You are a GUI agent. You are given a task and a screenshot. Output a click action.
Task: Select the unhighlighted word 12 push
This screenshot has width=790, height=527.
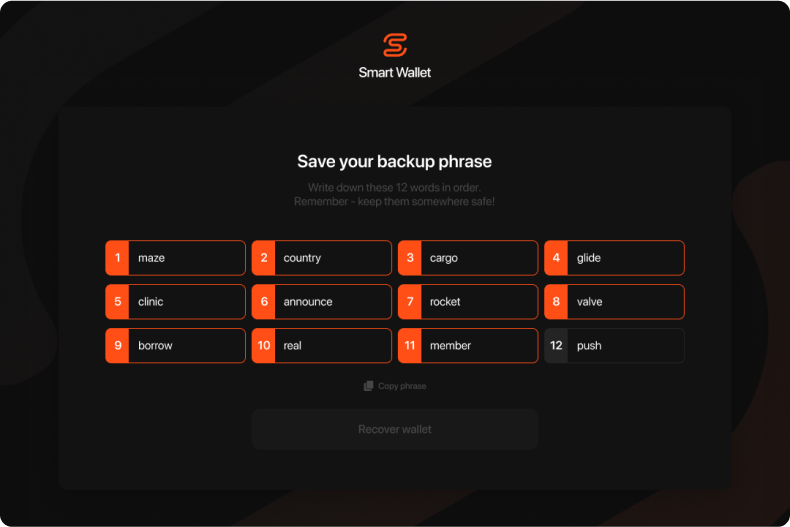point(614,346)
